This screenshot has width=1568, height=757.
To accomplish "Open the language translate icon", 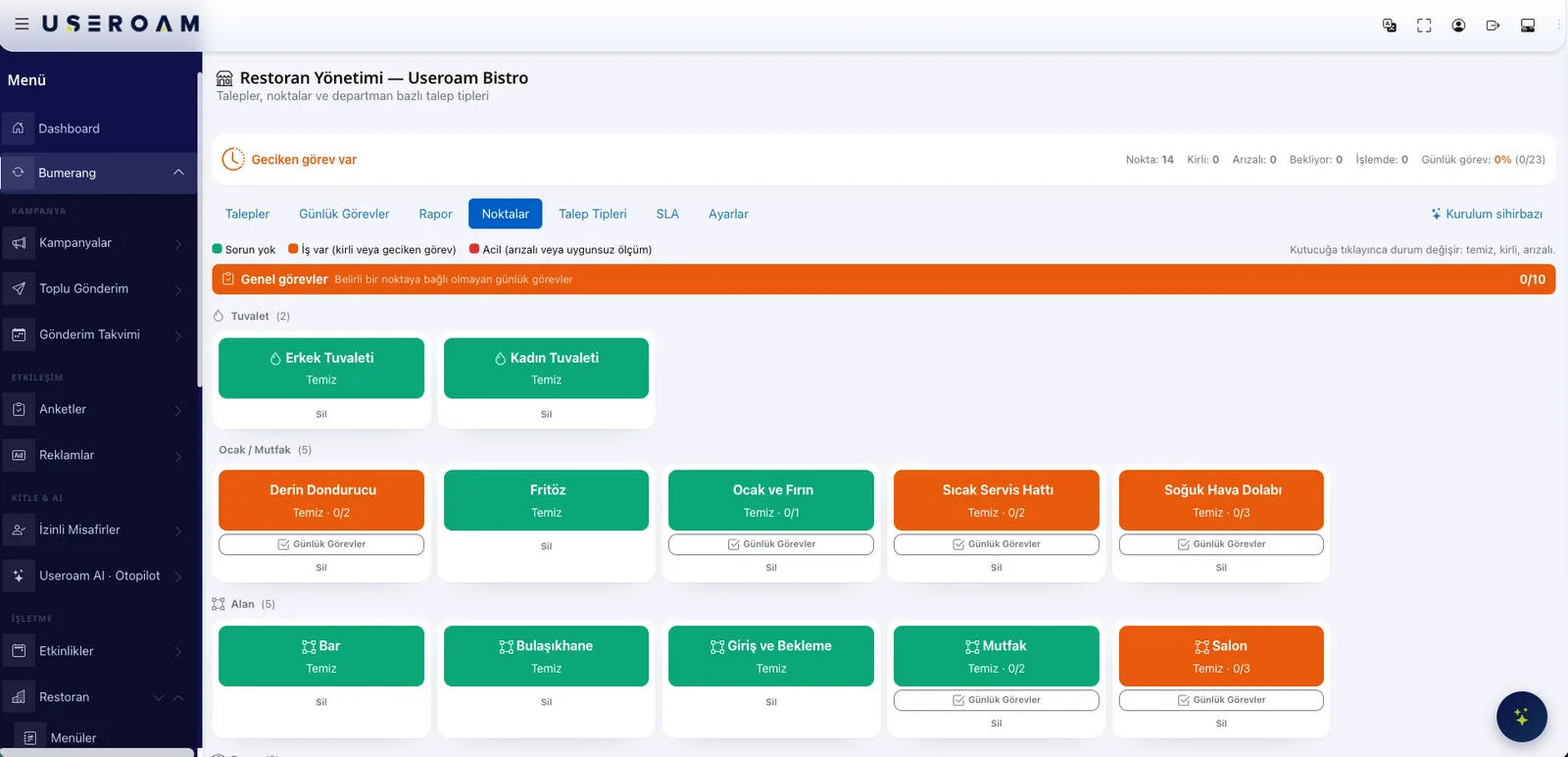I will click(x=1389, y=25).
